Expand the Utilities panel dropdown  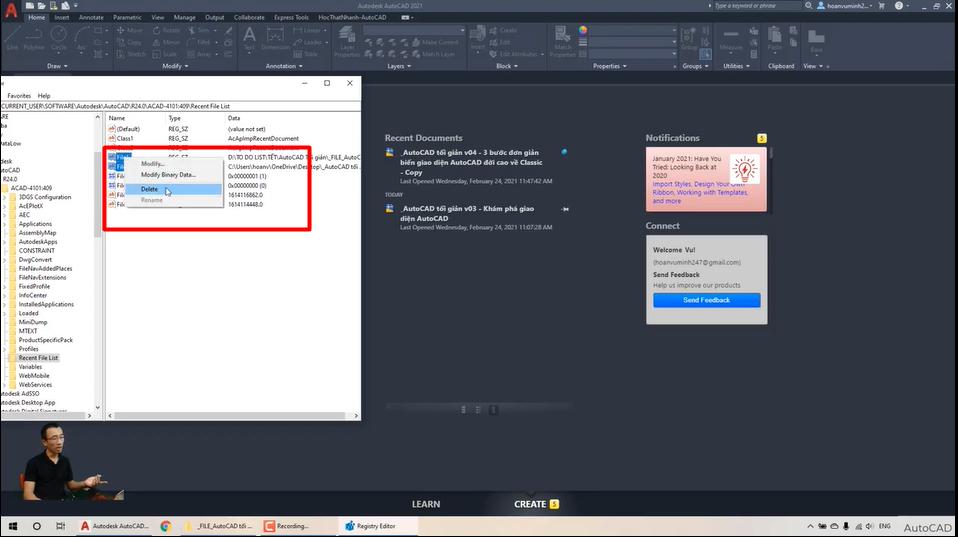pos(736,66)
